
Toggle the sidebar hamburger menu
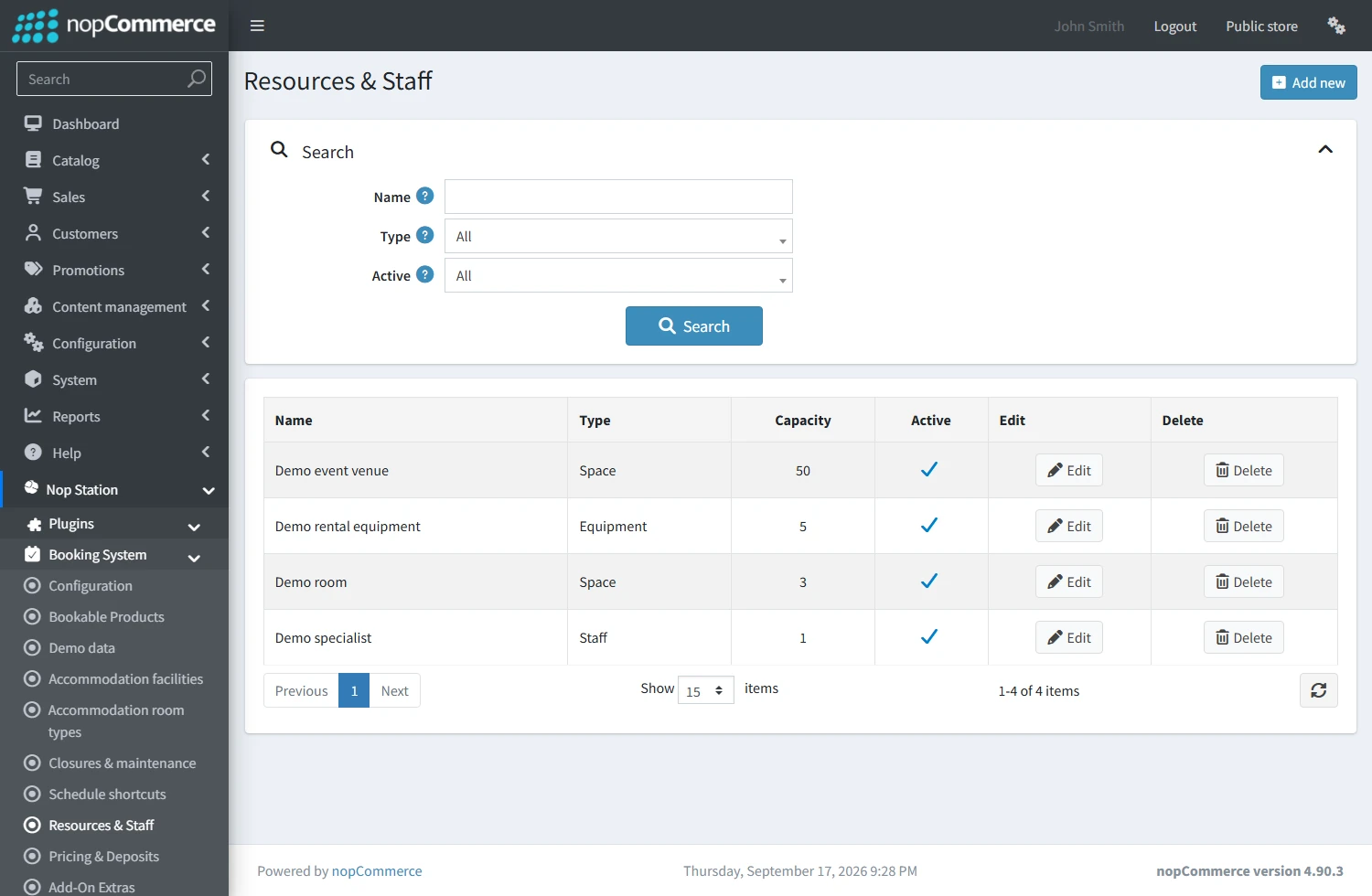(x=257, y=26)
